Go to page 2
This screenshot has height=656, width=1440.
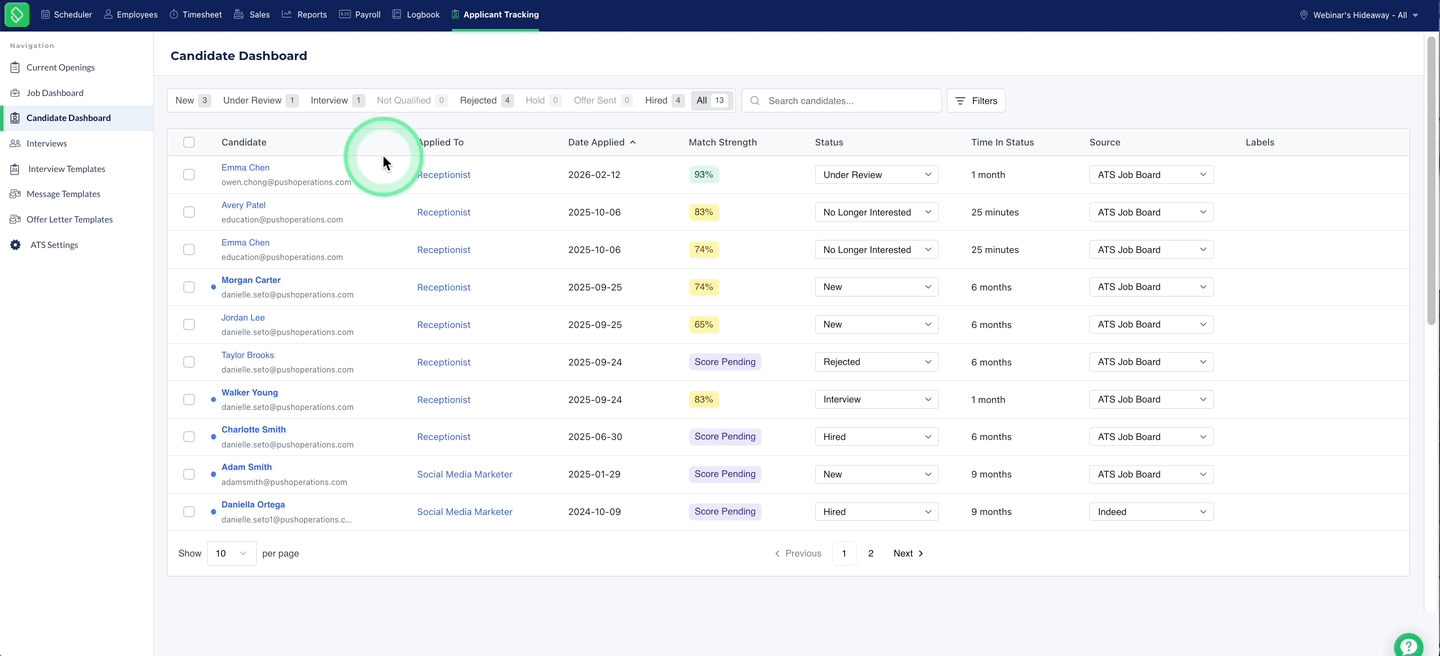(x=871, y=554)
